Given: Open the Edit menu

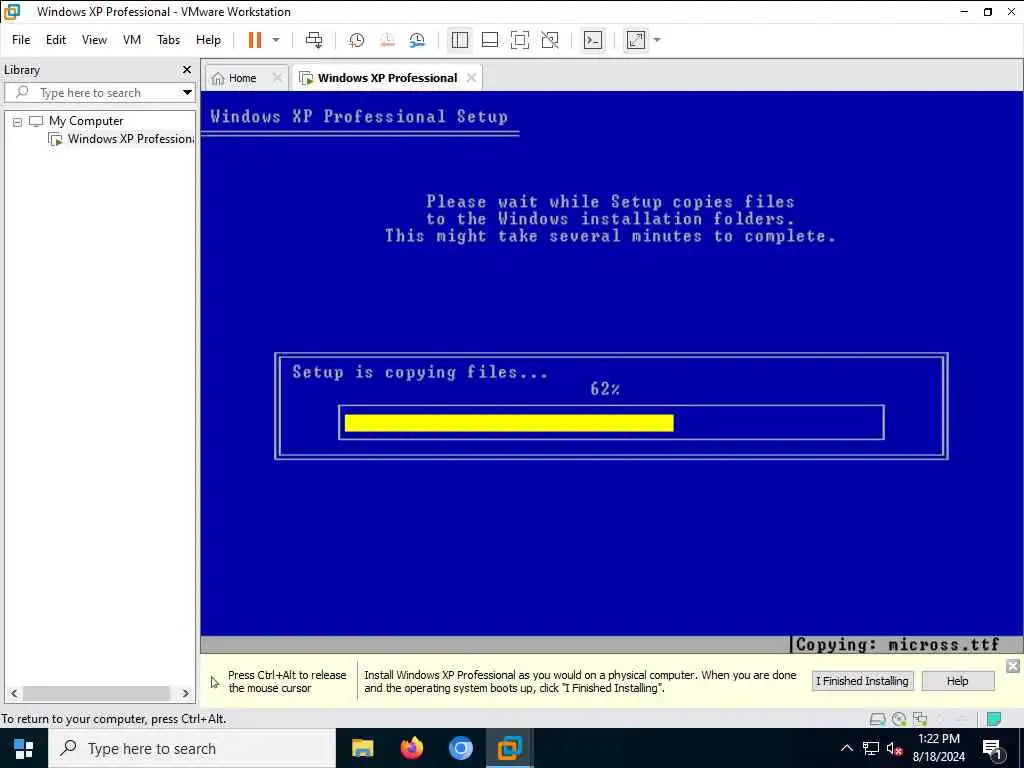Looking at the screenshot, I should (56, 40).
